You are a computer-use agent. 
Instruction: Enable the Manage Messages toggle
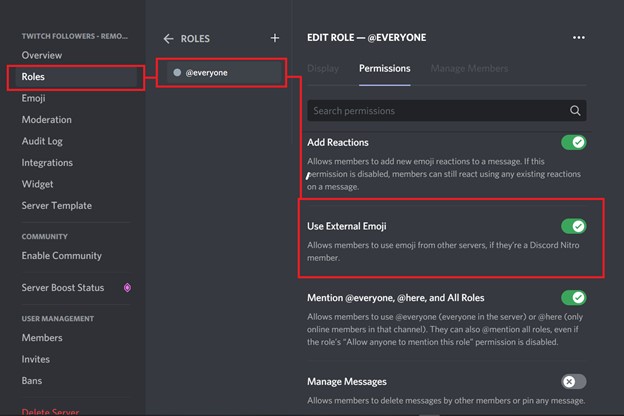tap(573, 382)
